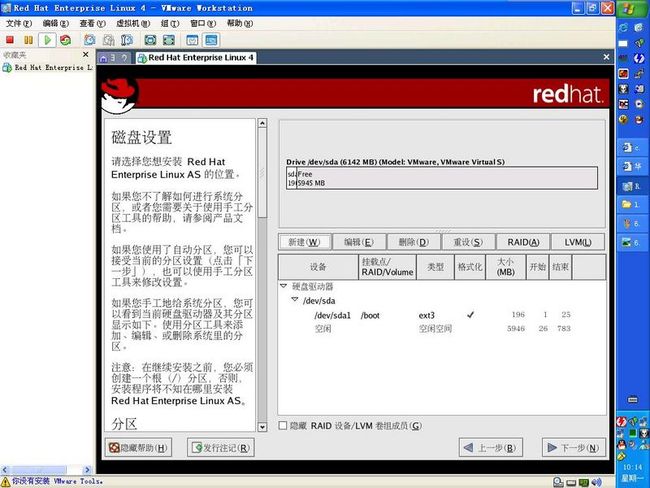Click the 设备 column header

318,267
